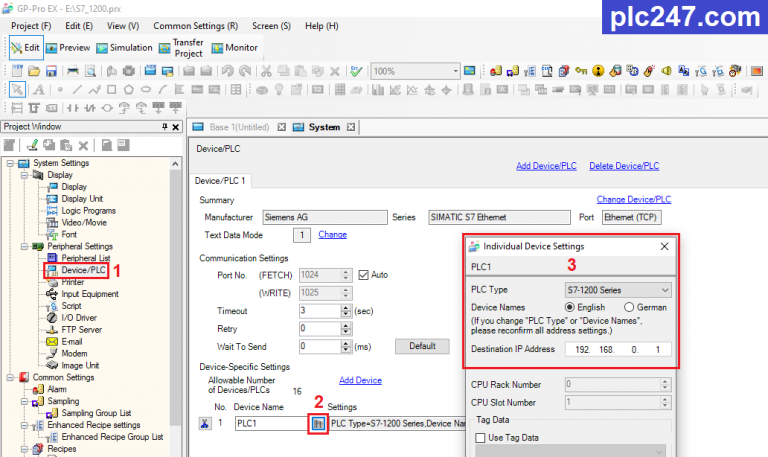768x457 pixels.
Task: Click the Open folder toolbar icon
Action: coord(34,72)
